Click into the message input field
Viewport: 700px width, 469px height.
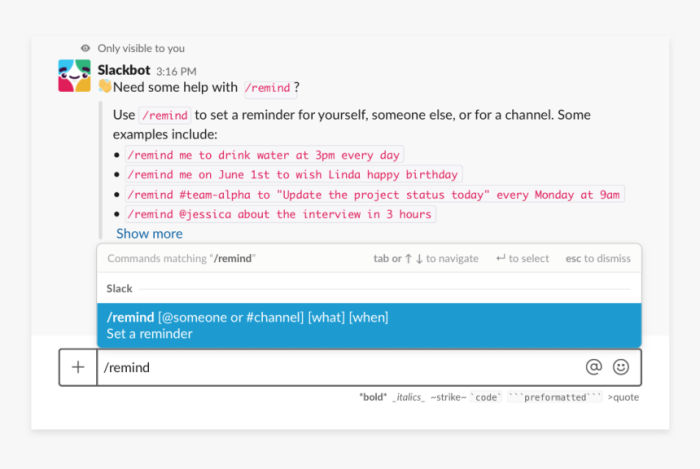[x=340, y=367]
